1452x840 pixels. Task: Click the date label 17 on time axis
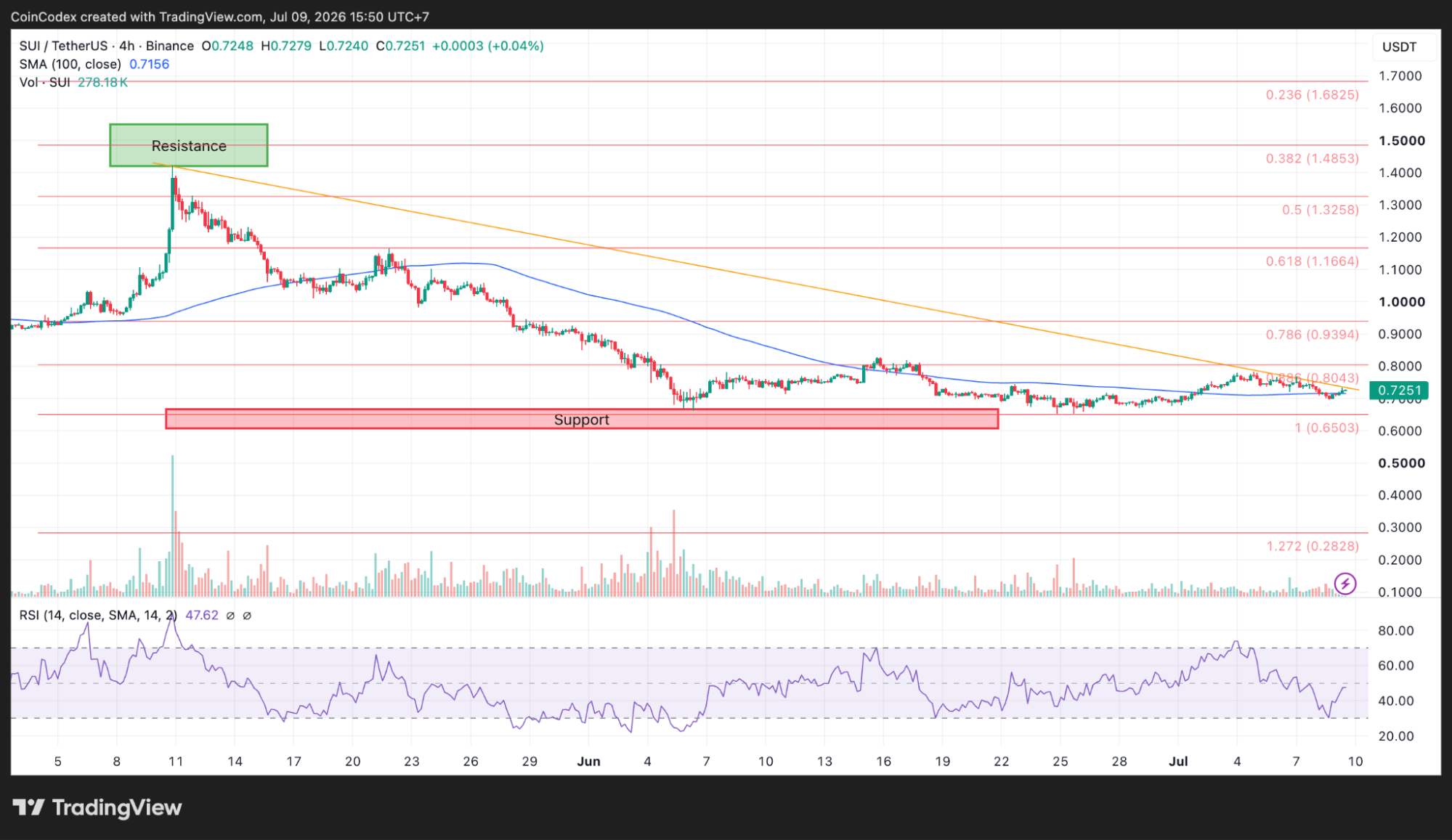[x=293, y=762]
